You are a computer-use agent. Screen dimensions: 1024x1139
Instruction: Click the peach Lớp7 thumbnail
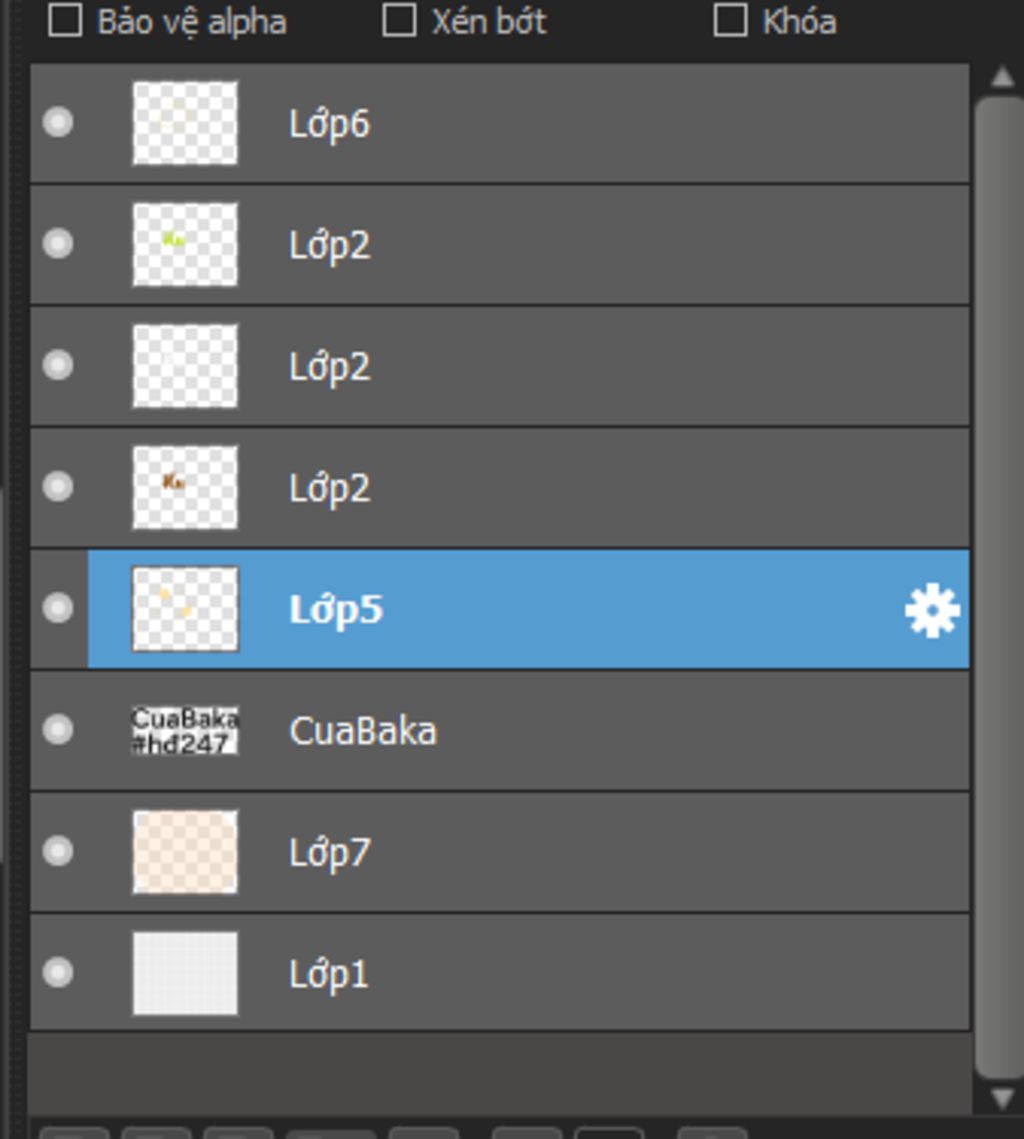pyautogui.click(x=185, y=852)
